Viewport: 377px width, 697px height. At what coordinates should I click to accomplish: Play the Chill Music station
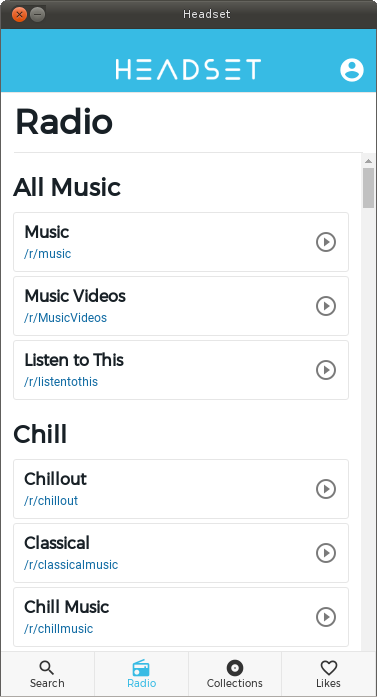[326, 617]
